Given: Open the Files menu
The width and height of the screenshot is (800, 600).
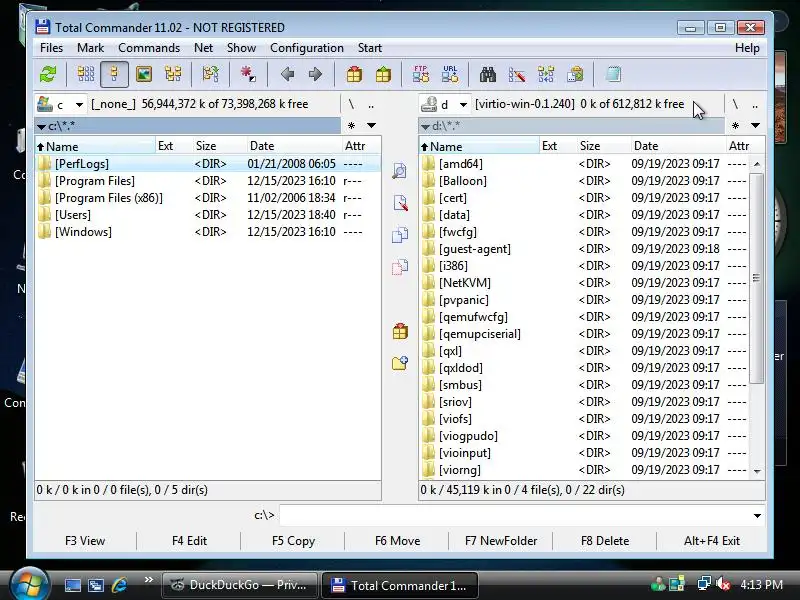Looking at the screenshot, I should coord(52,48).
